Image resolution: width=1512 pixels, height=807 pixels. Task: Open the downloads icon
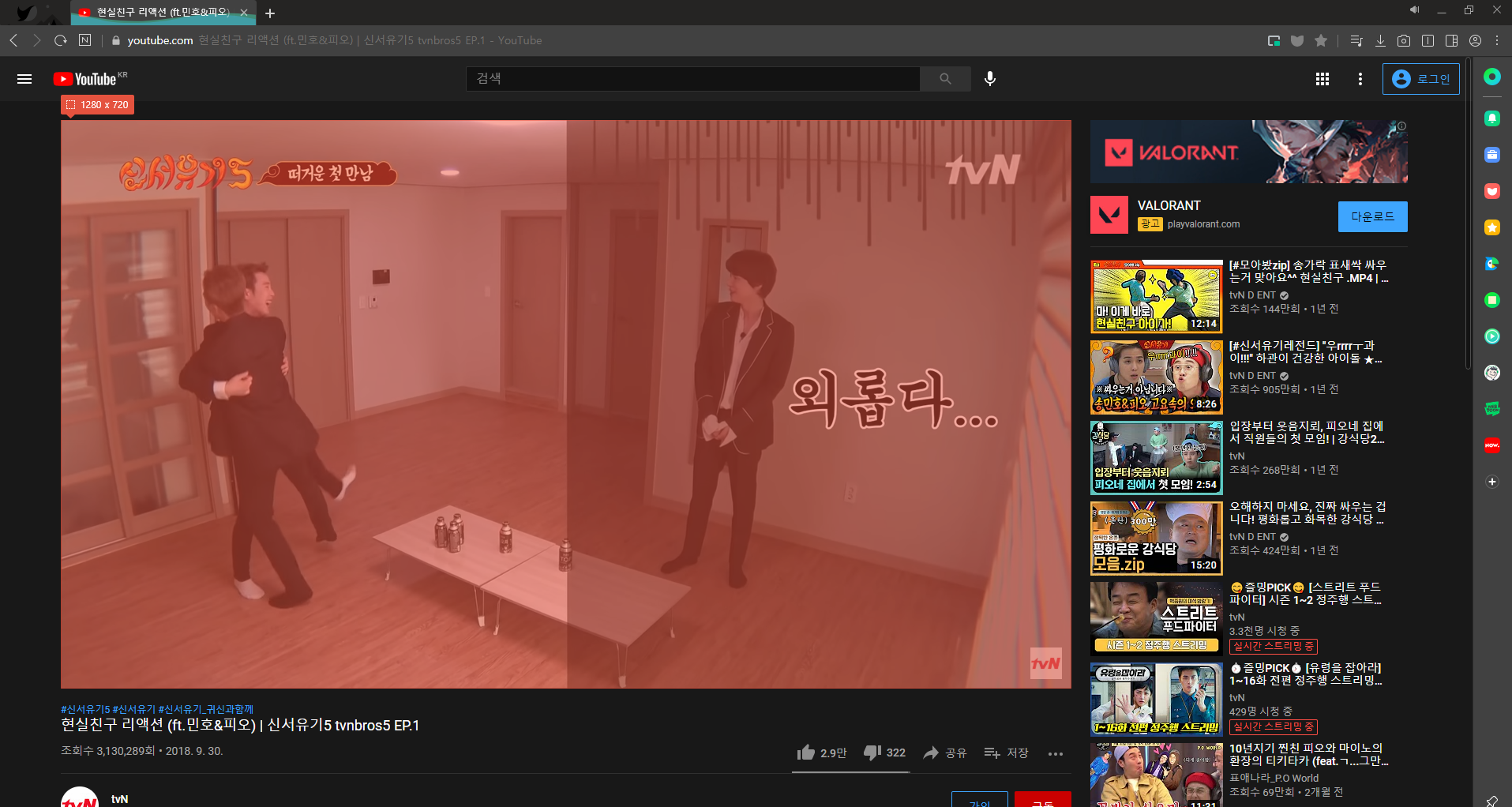(x=1380, y=41)
